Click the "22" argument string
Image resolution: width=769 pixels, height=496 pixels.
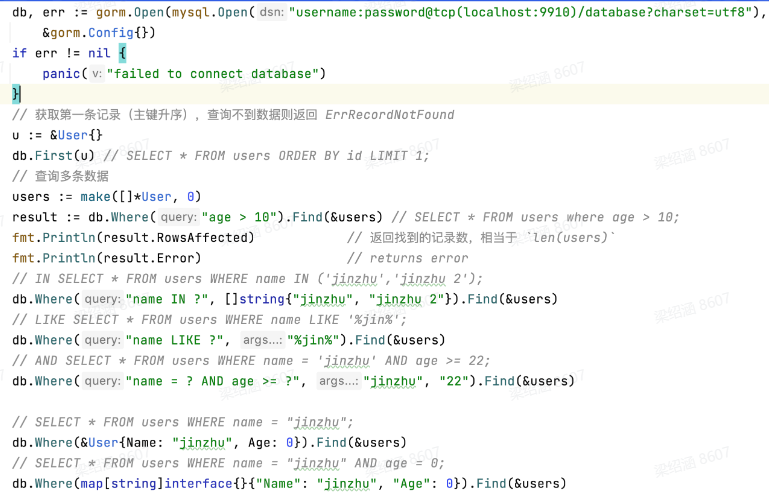pos(454,381)
